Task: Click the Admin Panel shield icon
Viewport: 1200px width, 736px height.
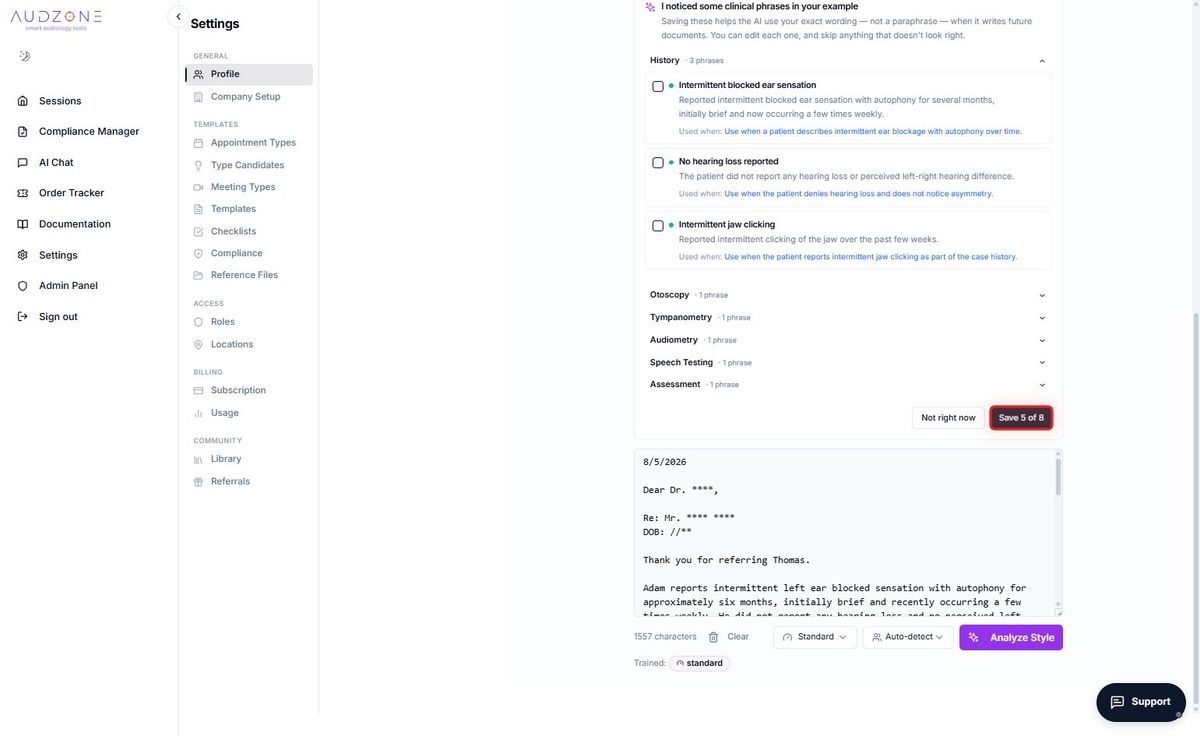Action: 23,286
